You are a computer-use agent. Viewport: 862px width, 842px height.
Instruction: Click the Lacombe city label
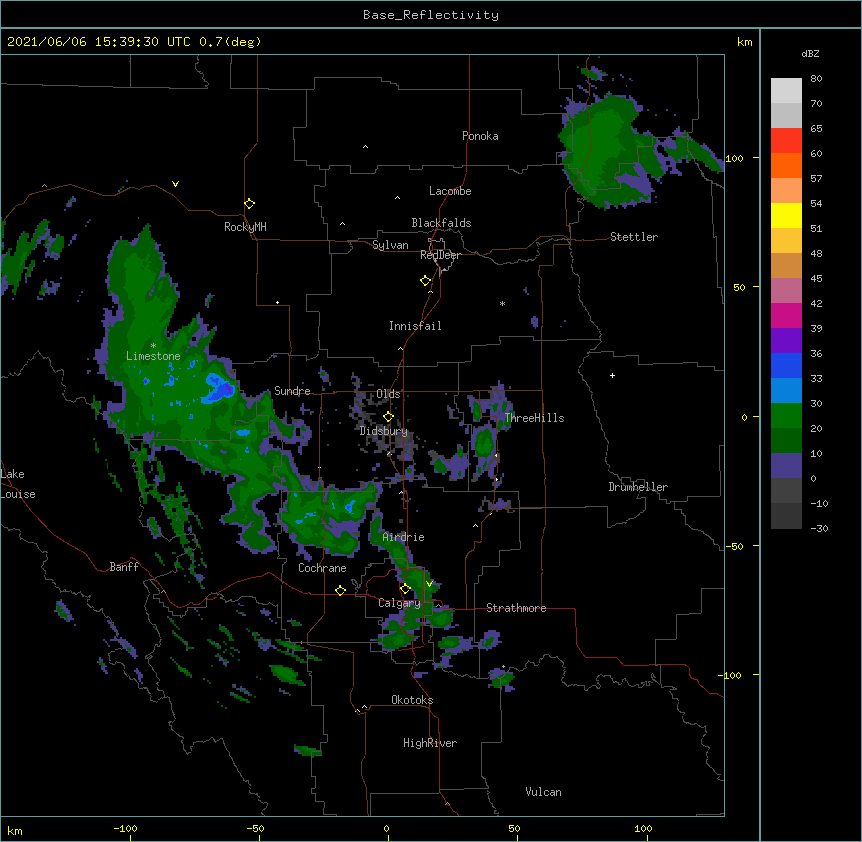(450, 191)
